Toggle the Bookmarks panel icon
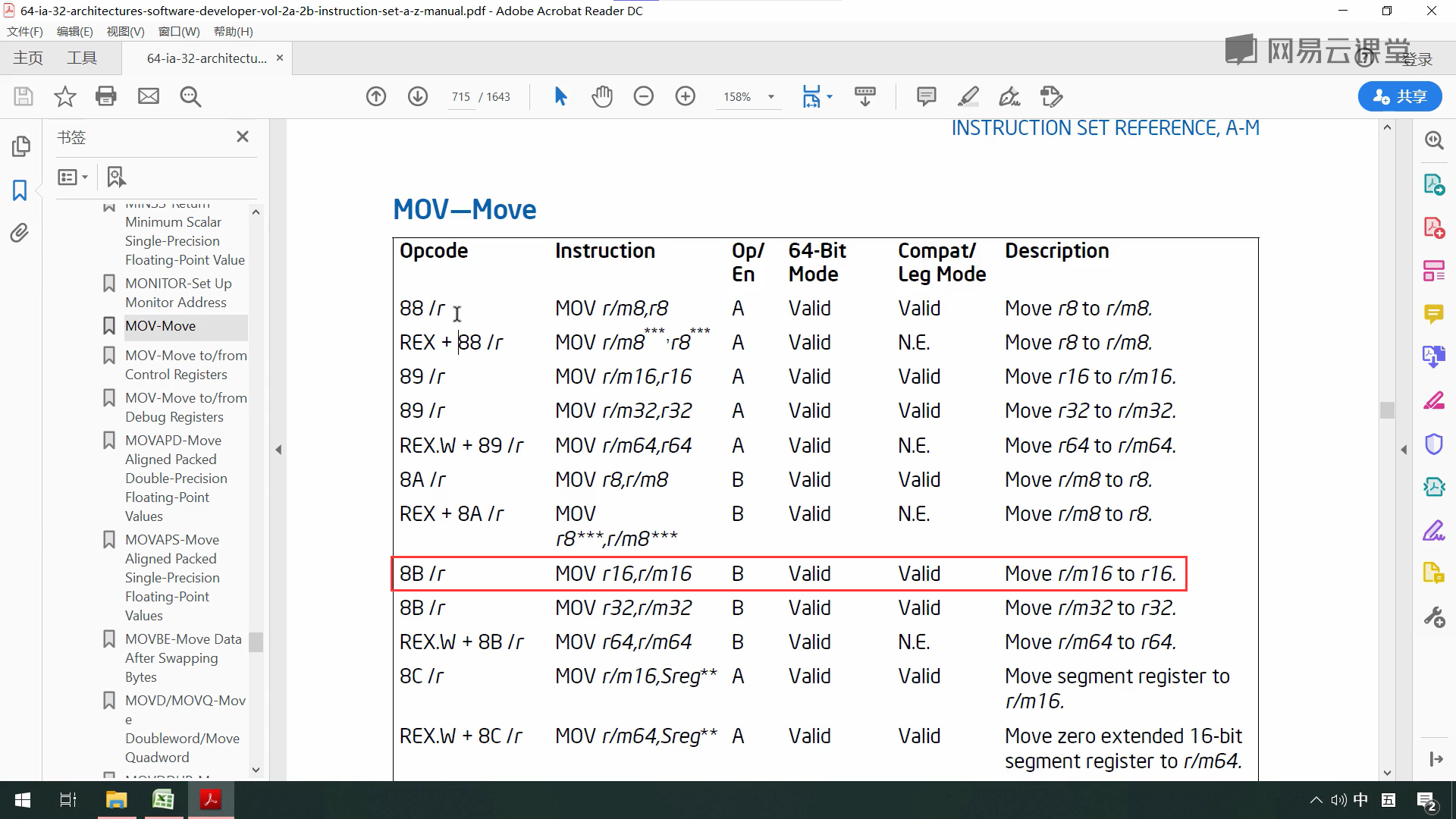Screen dimensions: 1456x819 (20, 190)
